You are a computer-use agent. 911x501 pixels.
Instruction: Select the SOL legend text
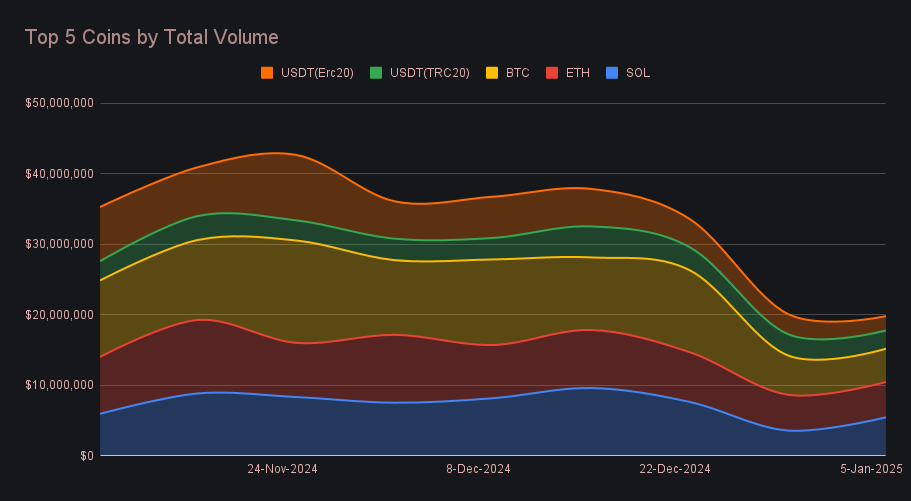tap(638, 73)
